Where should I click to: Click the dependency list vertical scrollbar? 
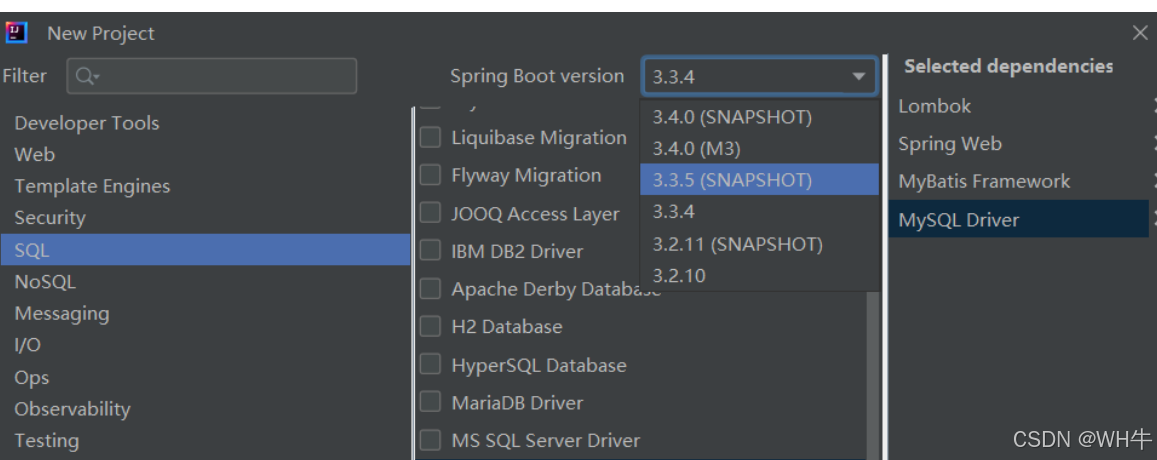coord(874,375)
